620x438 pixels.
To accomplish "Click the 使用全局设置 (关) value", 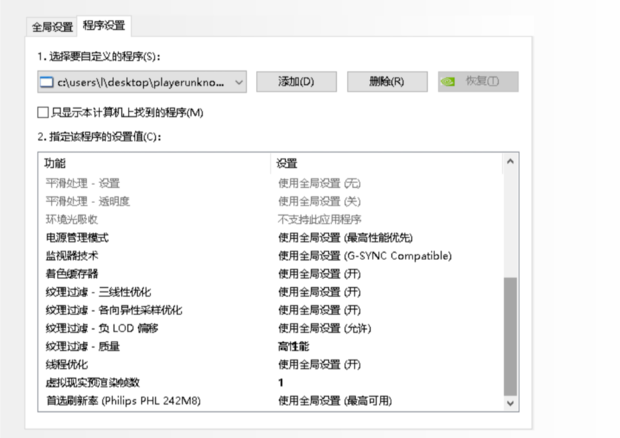I will 319,201.
